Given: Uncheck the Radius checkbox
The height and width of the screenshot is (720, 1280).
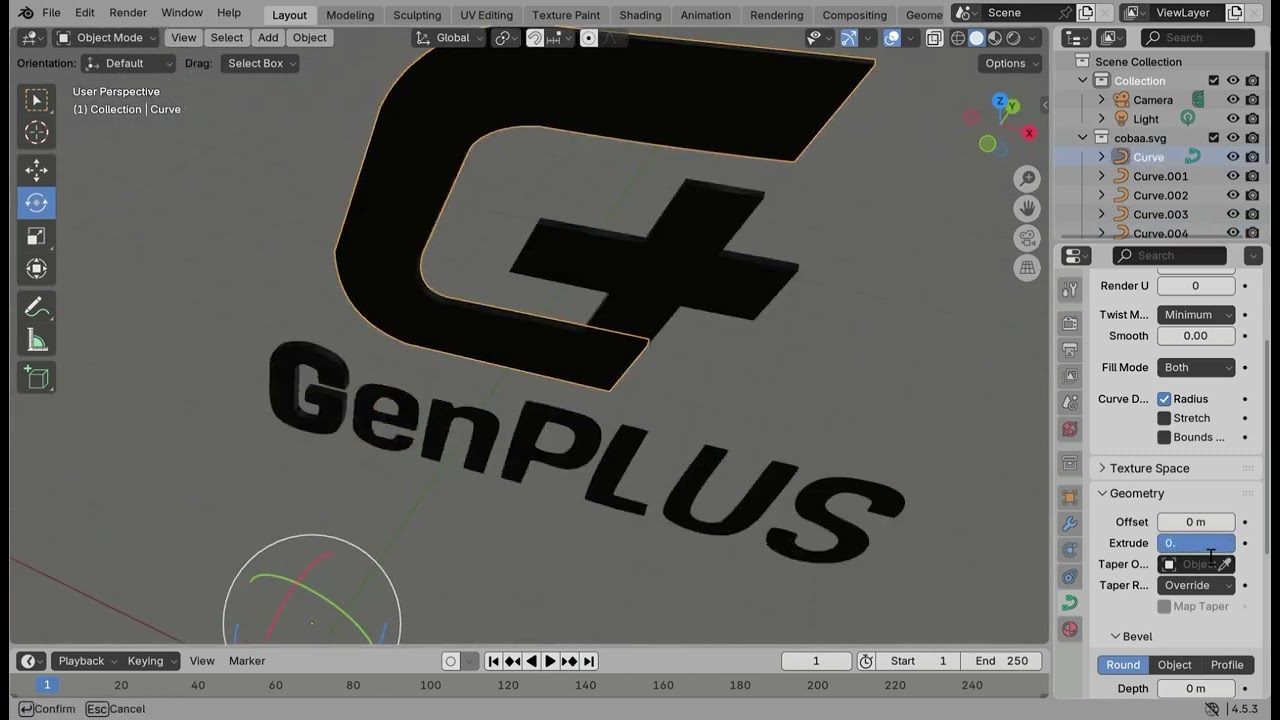Looking at the screenshot, I should point(1164,399).
